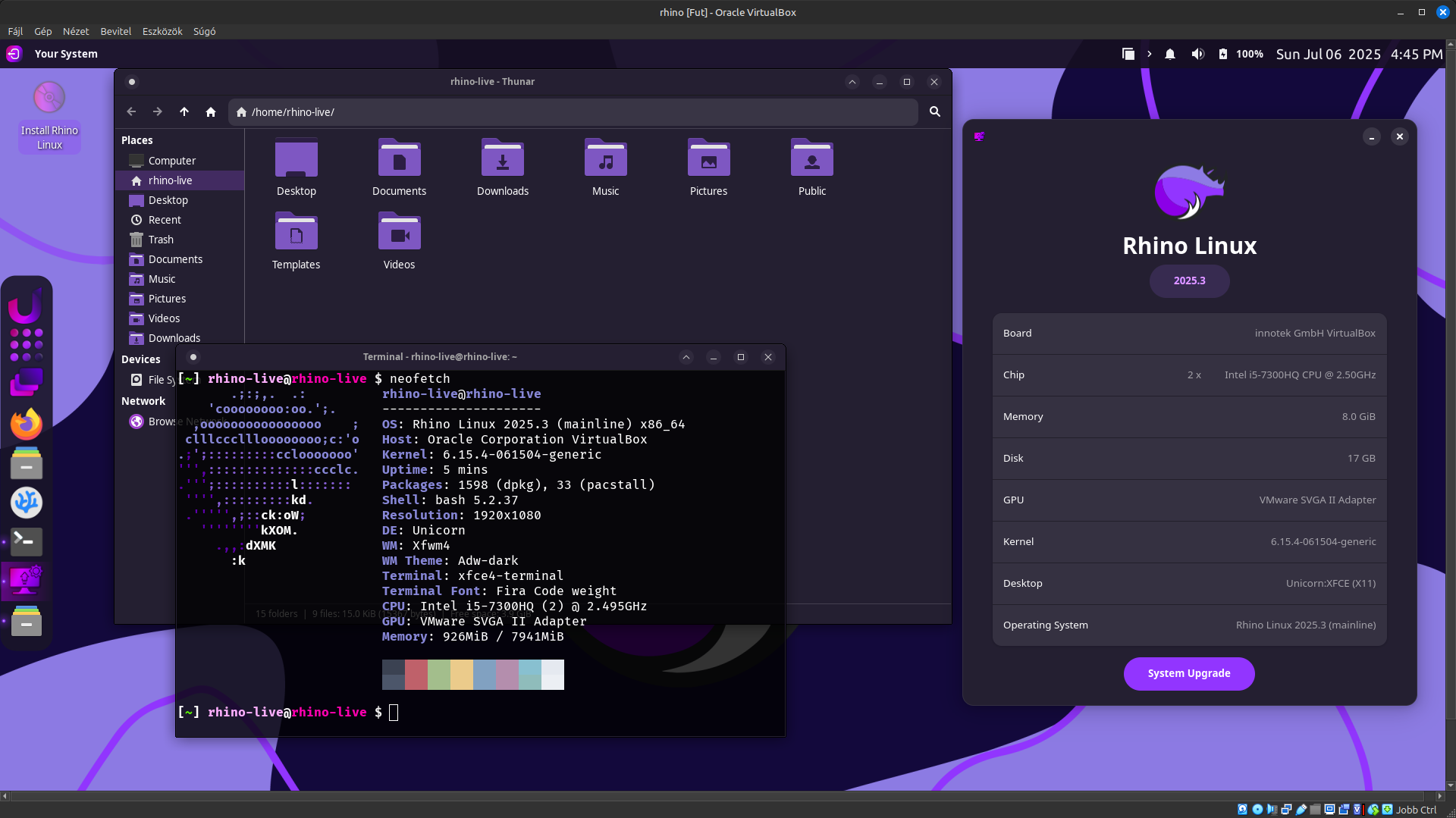Click the /home/rhino-live/ path field
Screen dimensions: 1456x818
[573, 111]
